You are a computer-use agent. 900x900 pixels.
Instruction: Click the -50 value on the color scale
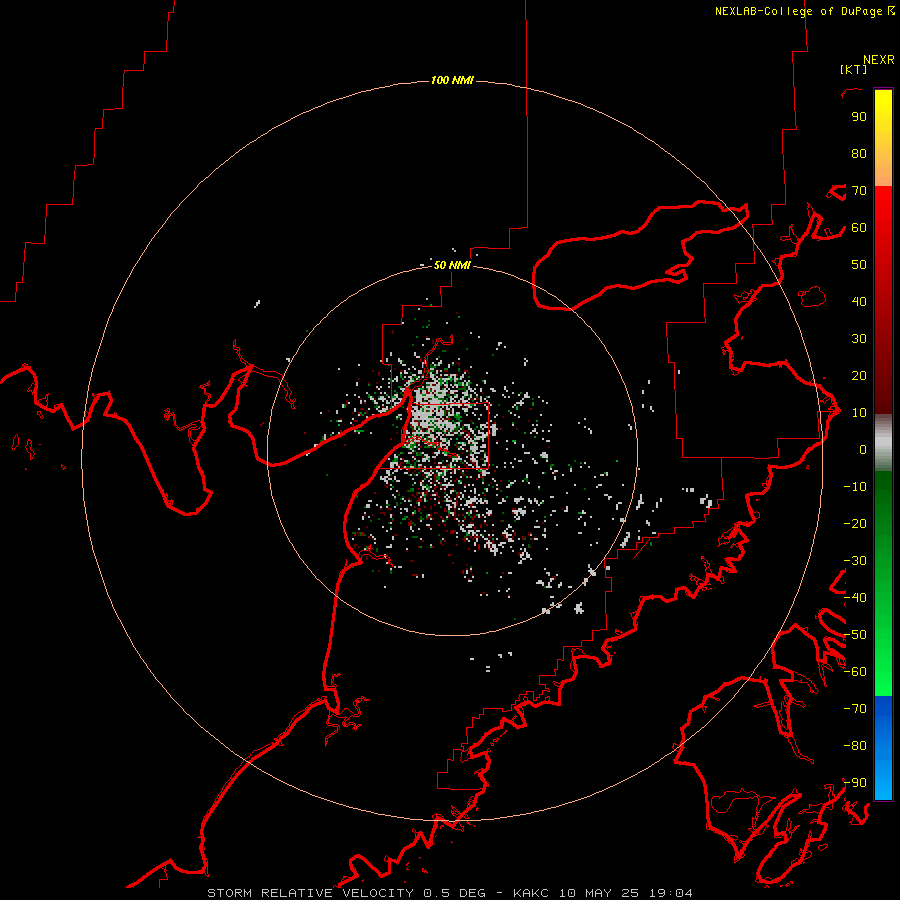[x=855, y=635]
